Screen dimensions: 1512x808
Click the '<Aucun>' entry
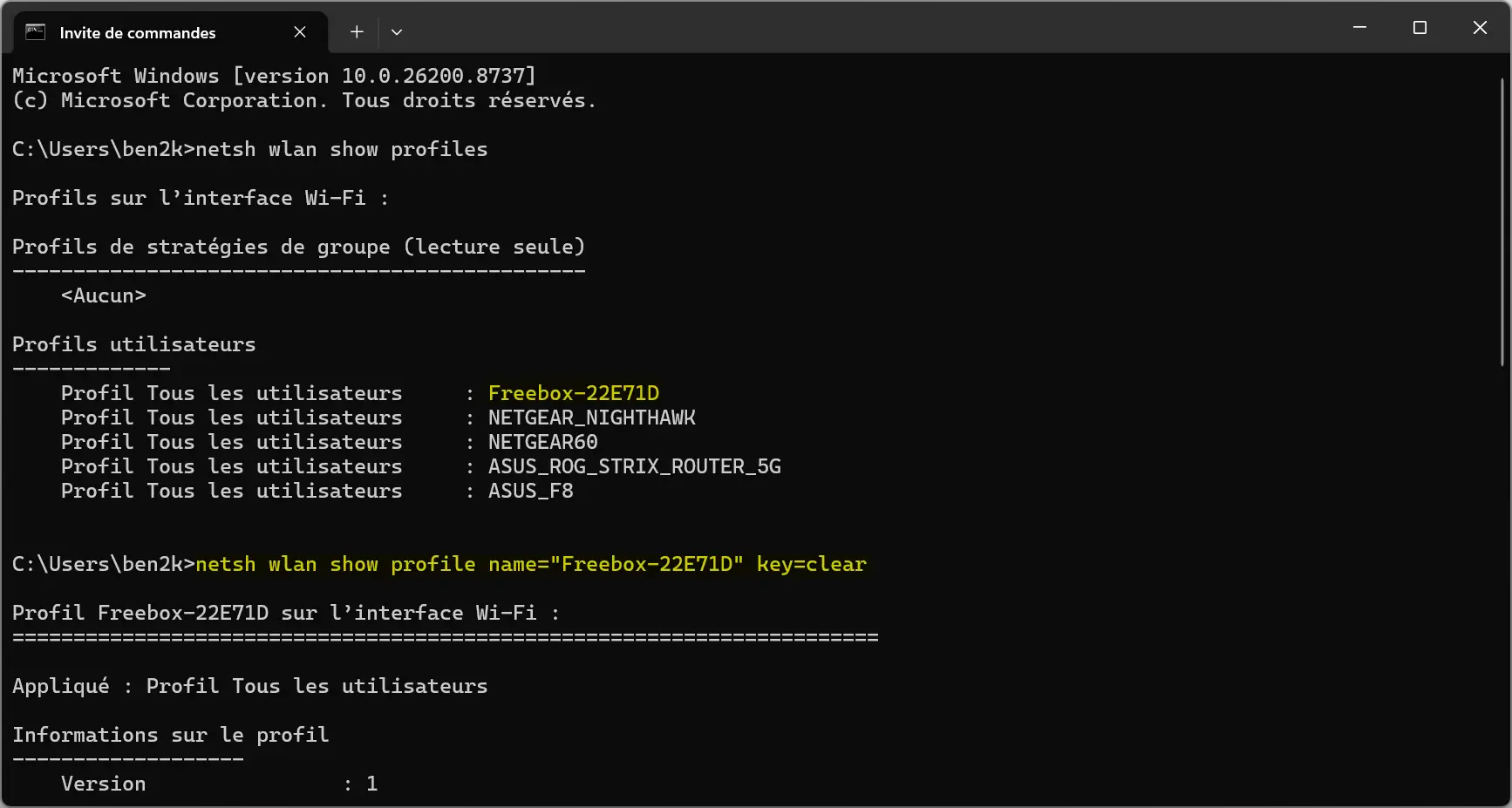[104, 295]
